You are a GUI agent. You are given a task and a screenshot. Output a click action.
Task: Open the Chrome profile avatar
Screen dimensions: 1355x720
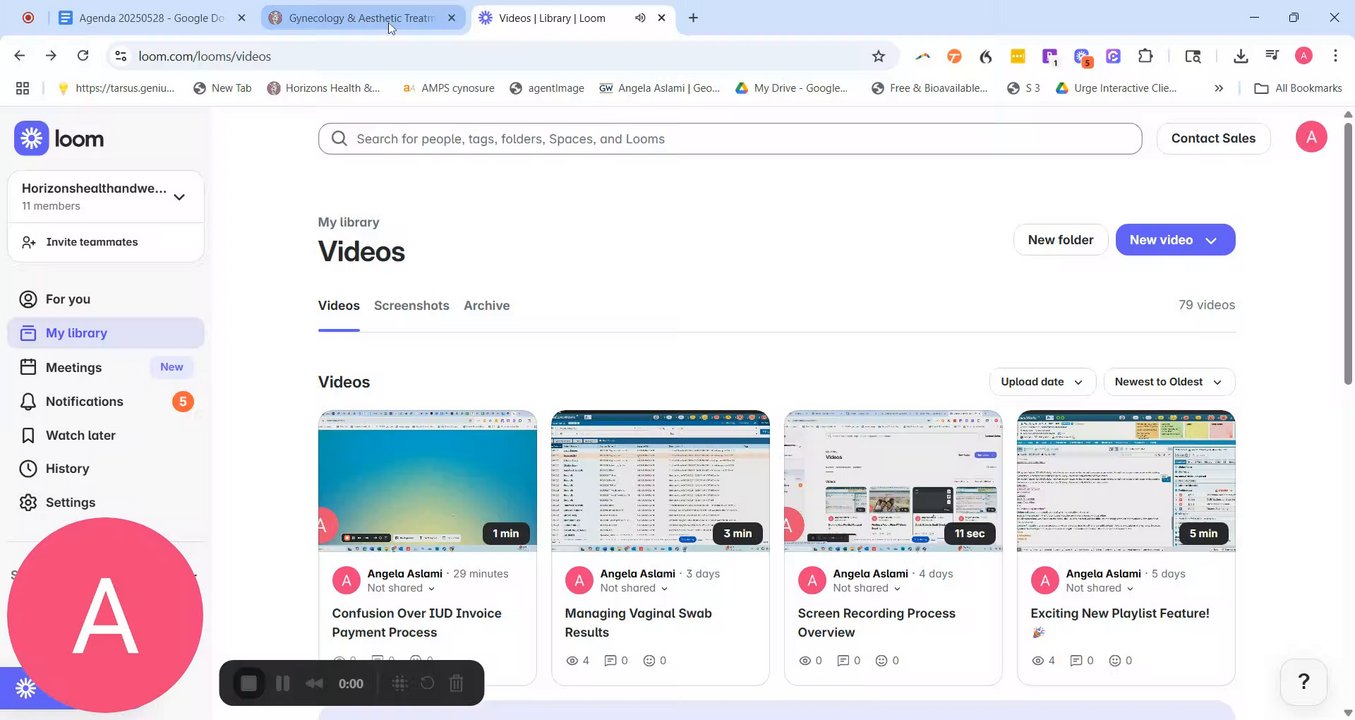click(x=1303, y=56)
